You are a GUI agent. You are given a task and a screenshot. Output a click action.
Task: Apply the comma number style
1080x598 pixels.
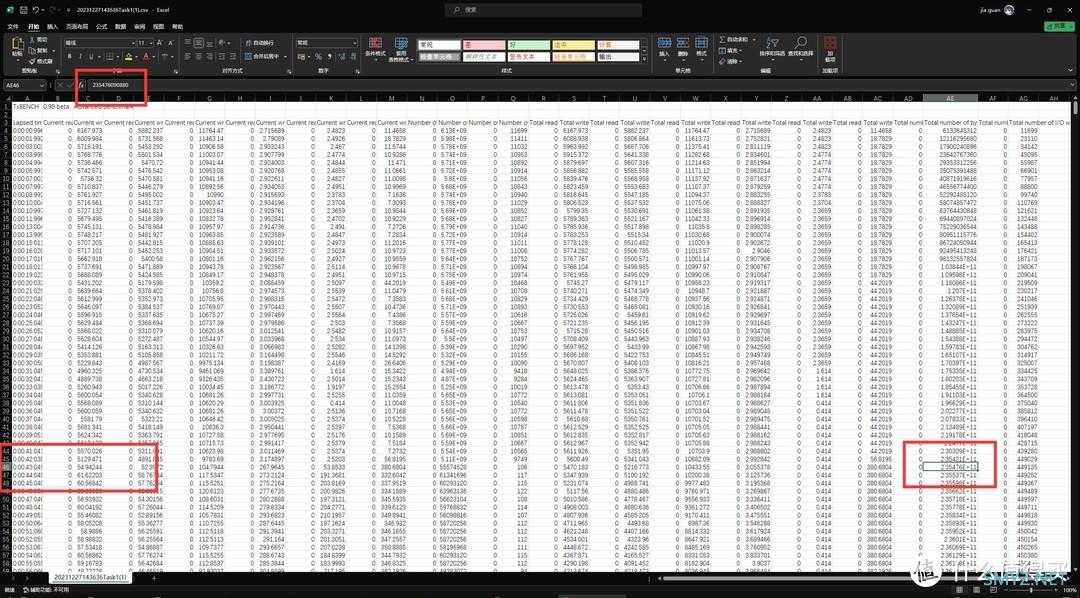pos(329,56)
